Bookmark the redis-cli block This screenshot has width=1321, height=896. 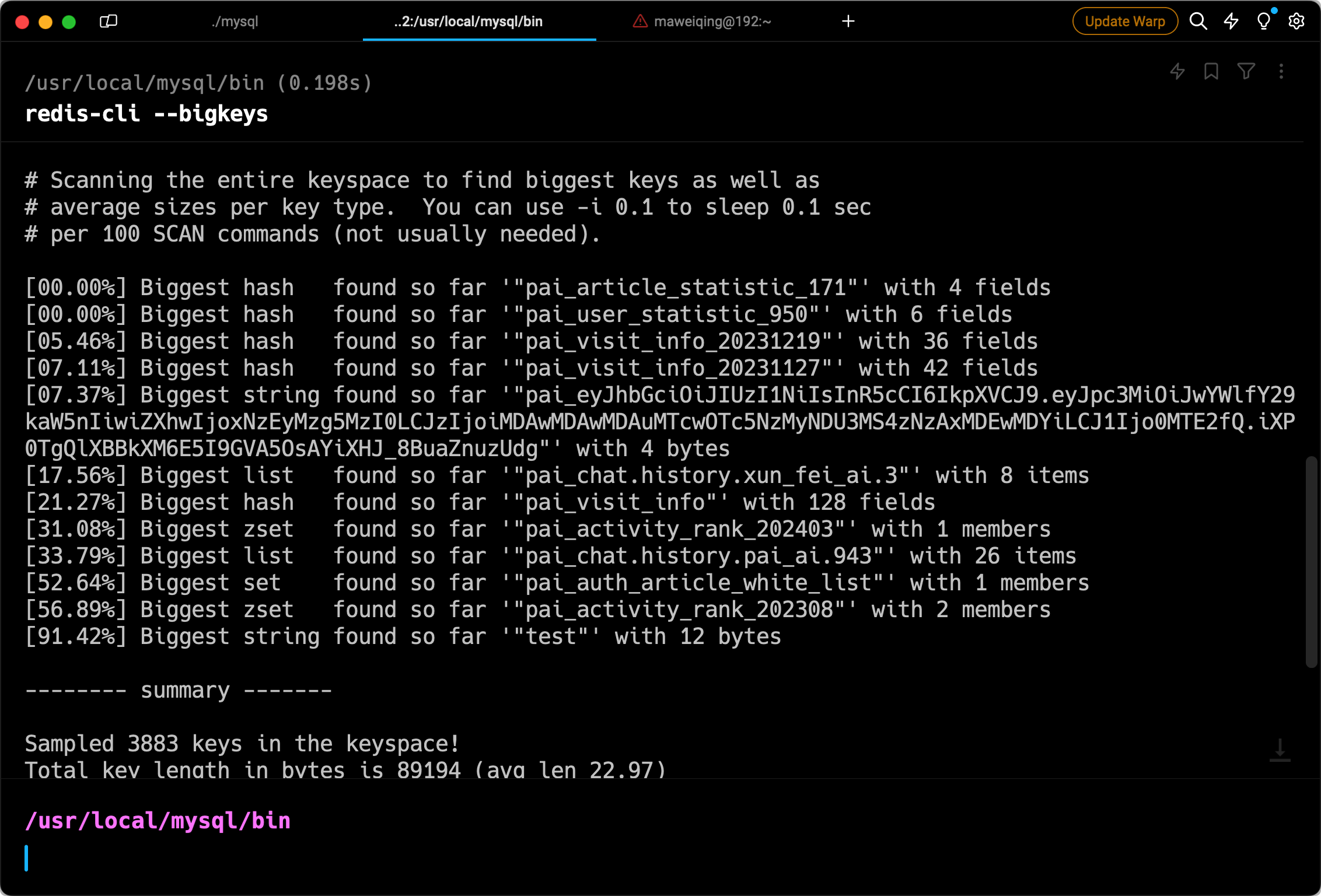[1211, 71]
